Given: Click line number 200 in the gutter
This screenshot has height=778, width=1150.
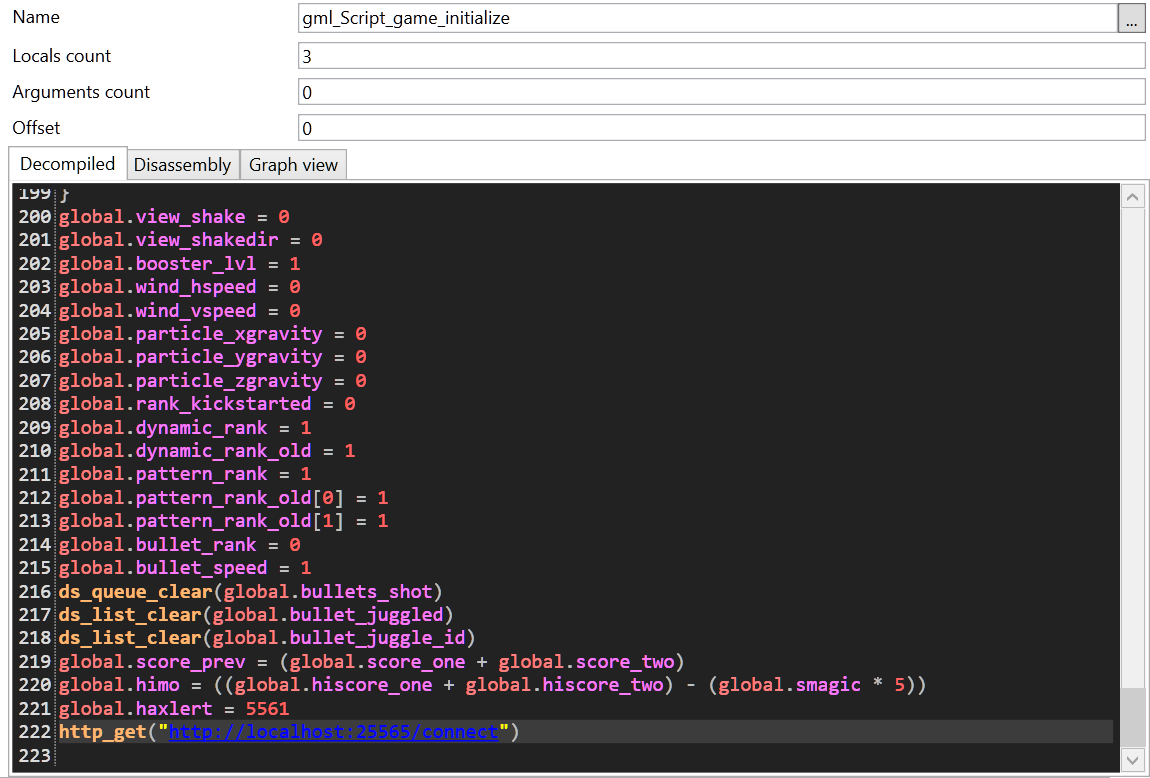Looking at the screenshot, I should (x=34, y=216).
